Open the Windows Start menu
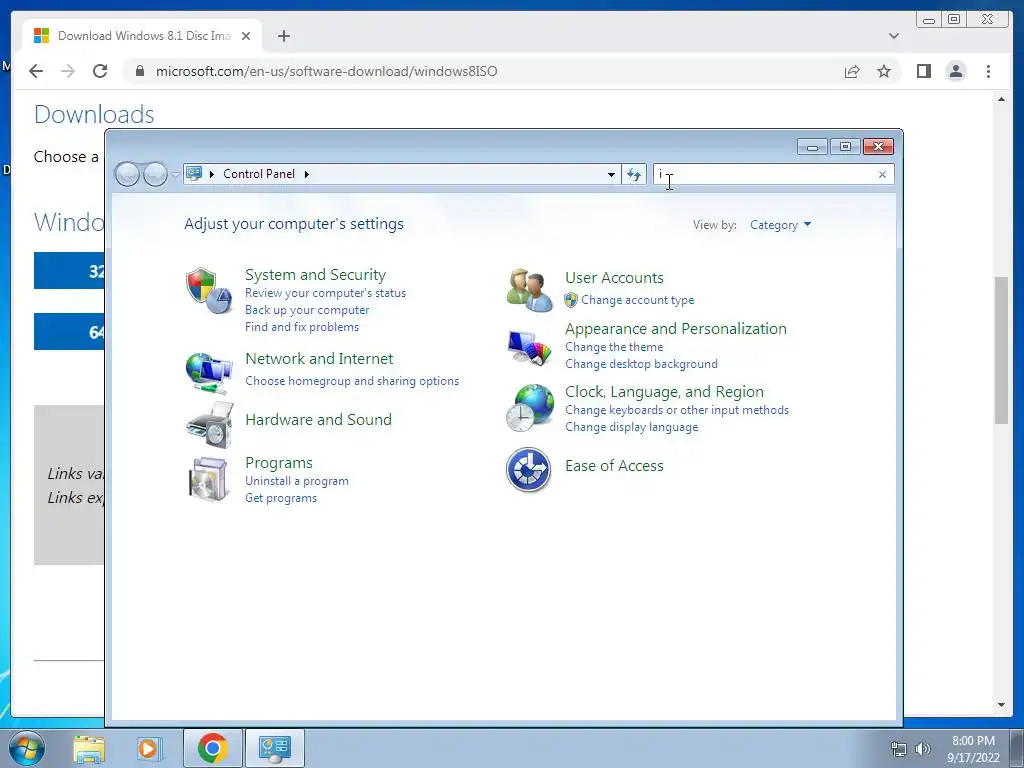 pos(27,748)
